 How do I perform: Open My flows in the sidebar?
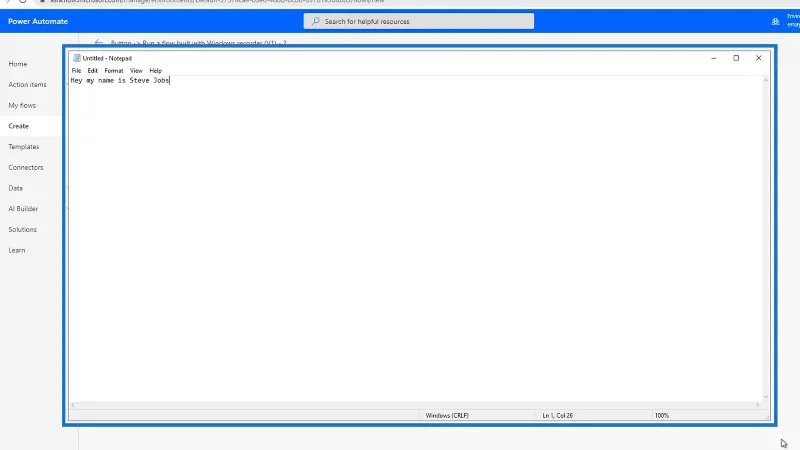coord(22,105)
